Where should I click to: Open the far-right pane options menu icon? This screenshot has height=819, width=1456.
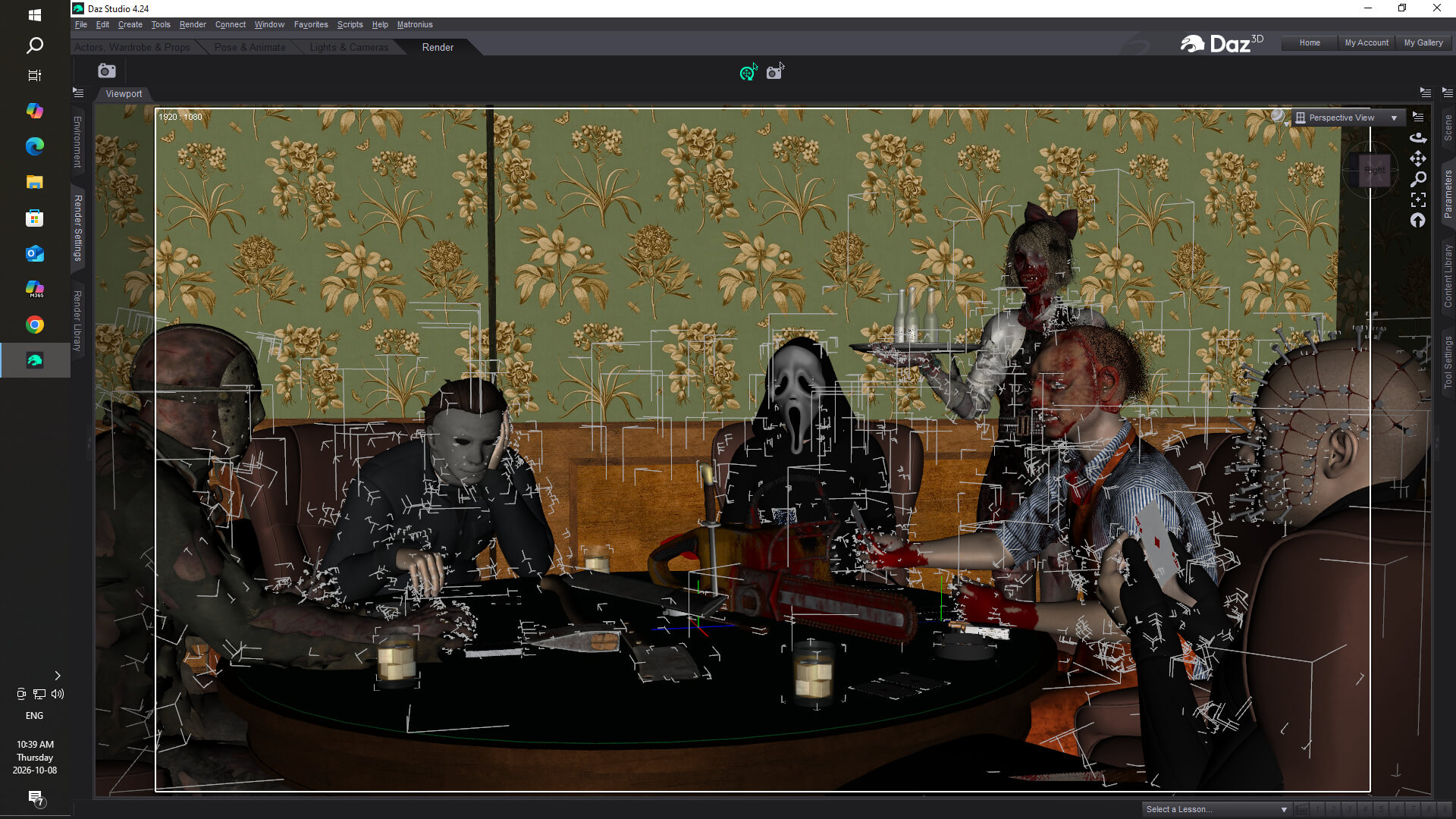click(1447, 93)
